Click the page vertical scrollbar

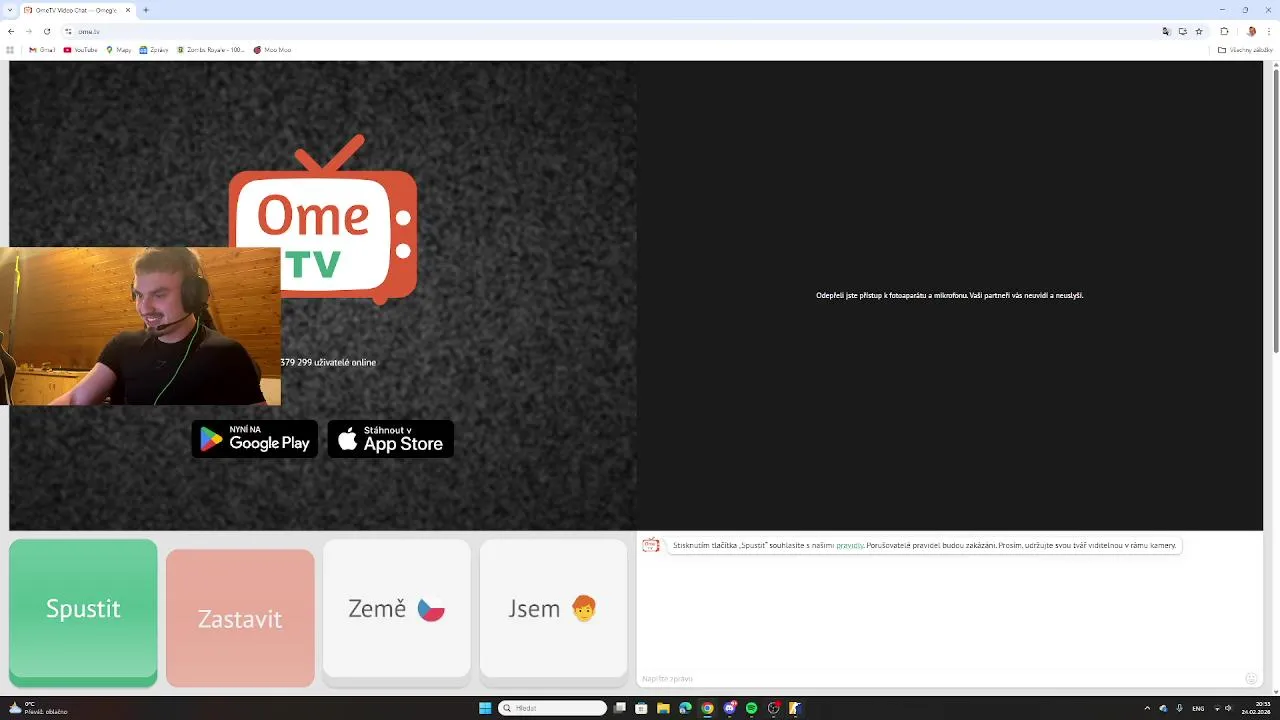click(x=1275, y=210)
